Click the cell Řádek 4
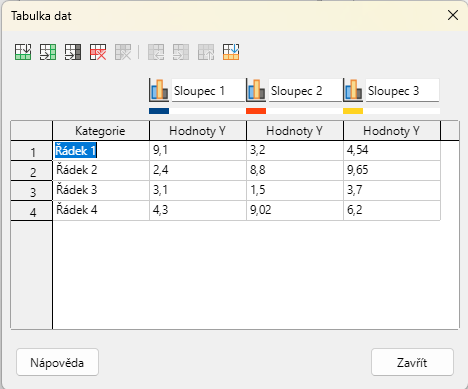The height and width of the screenshot is (389, 468). tap(101, 211)
